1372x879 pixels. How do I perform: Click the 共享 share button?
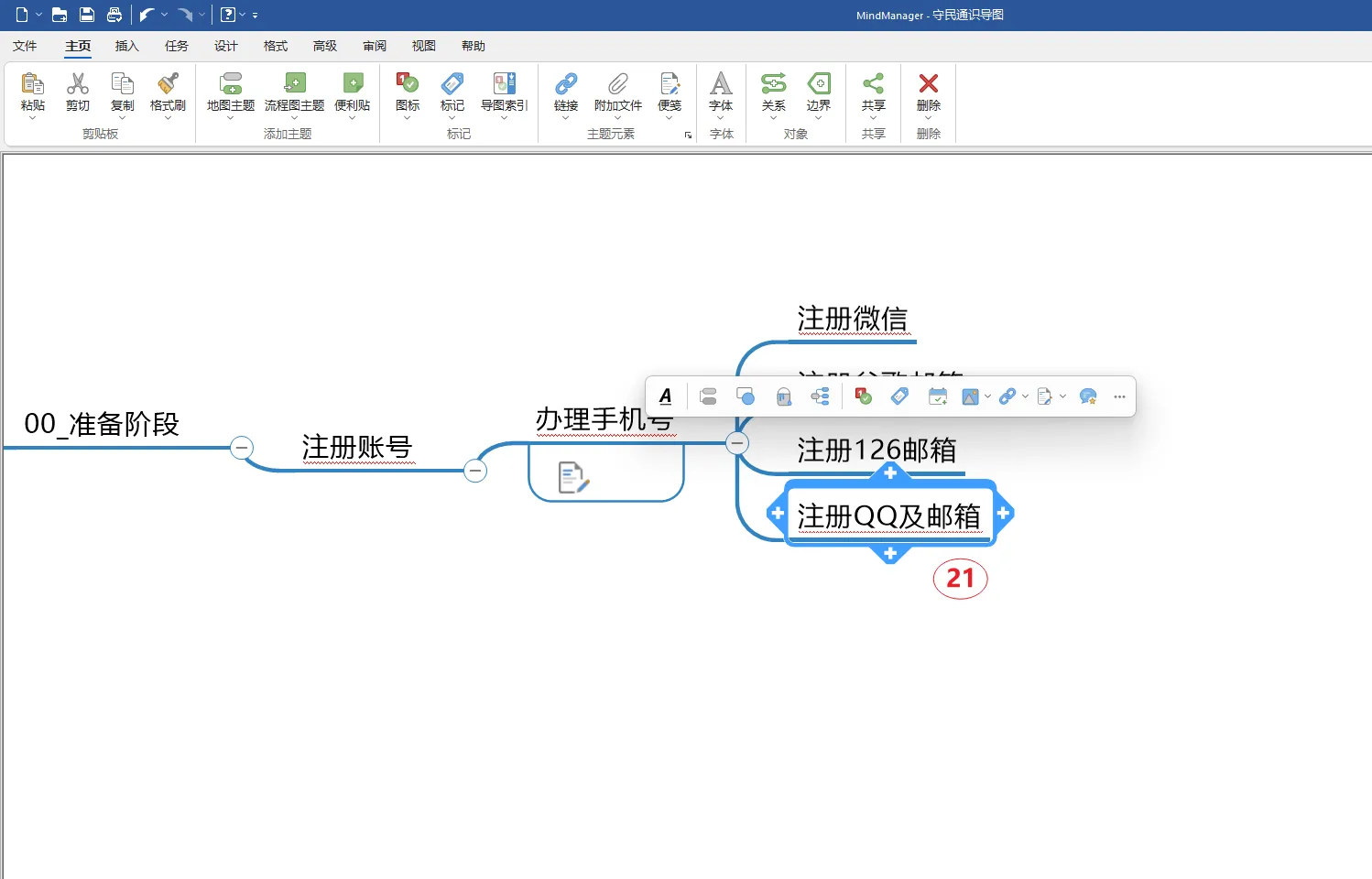[874, 94]
